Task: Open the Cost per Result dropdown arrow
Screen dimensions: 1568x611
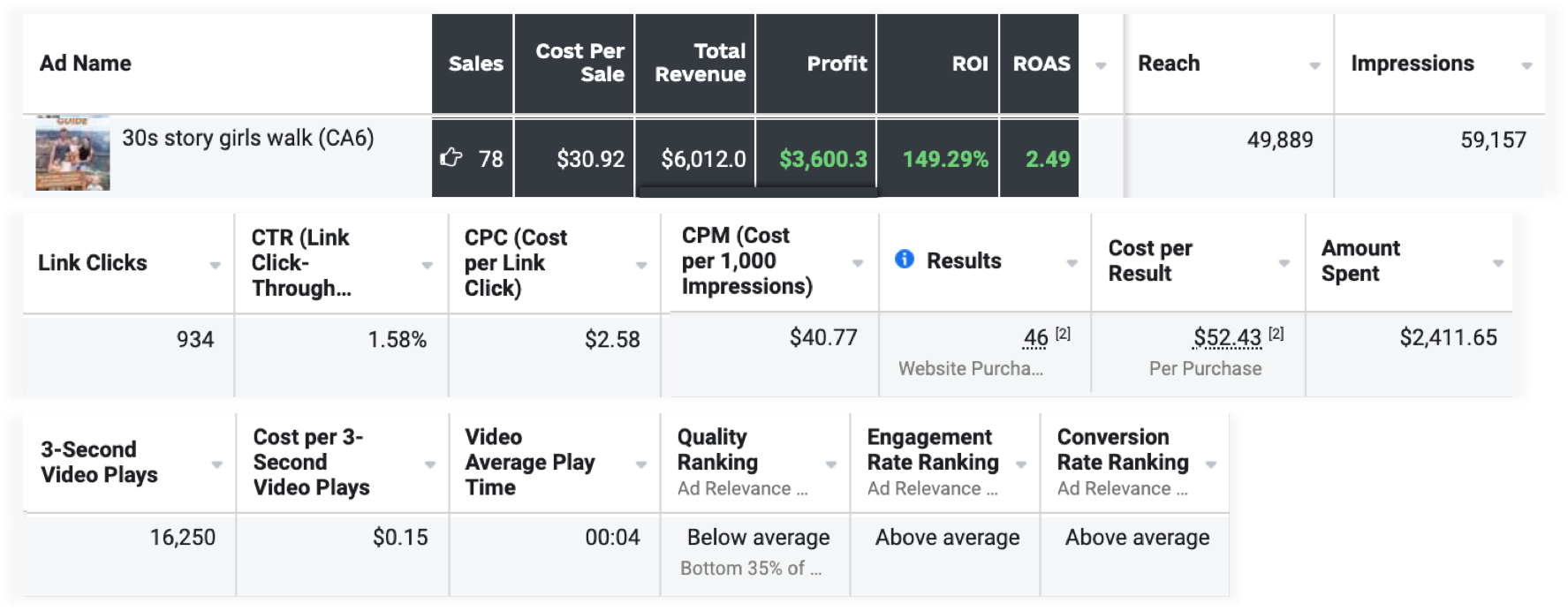Action: (x=1284, y=264)
